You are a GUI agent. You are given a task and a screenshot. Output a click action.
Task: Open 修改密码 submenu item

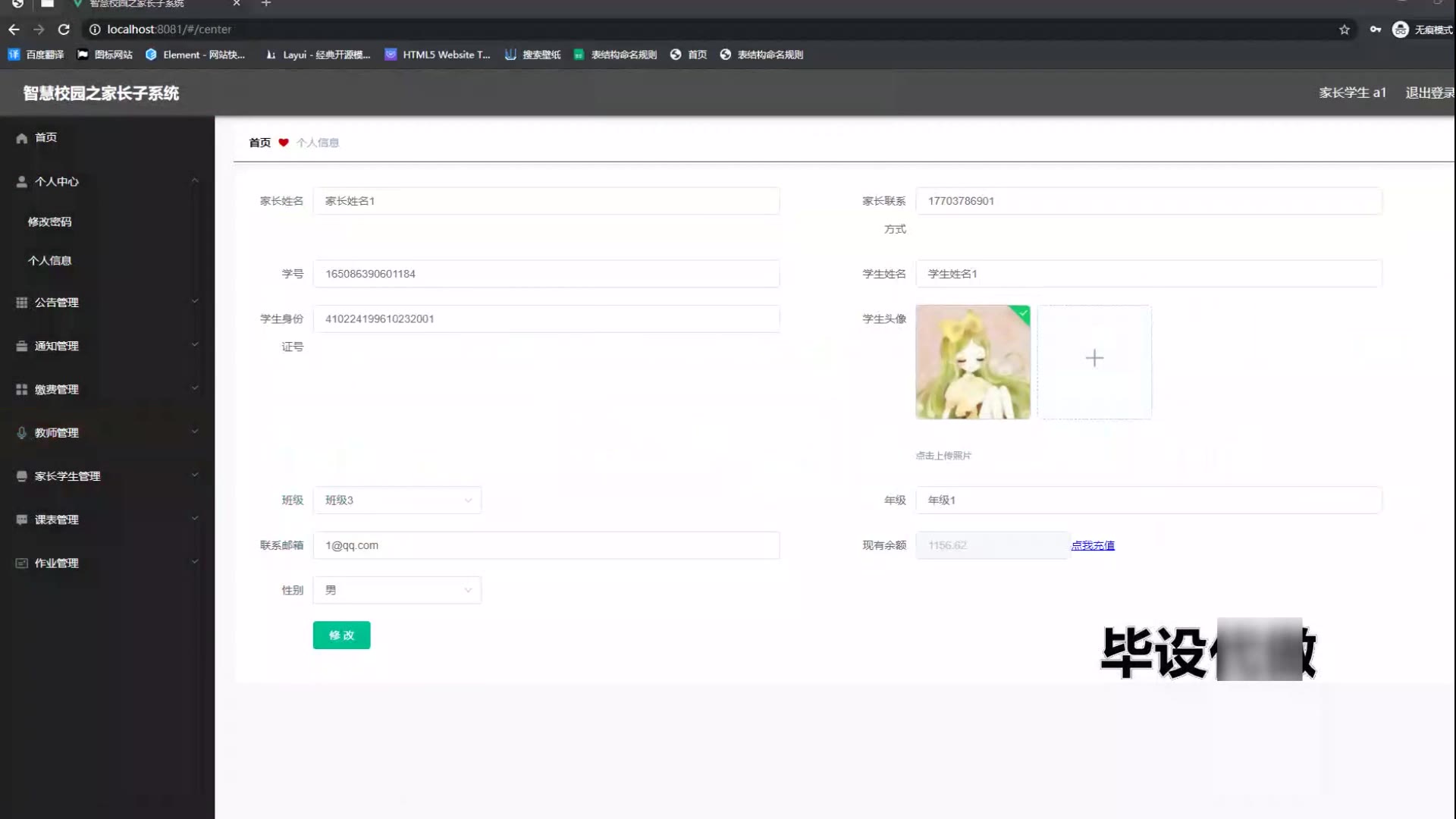pos(49,222)
